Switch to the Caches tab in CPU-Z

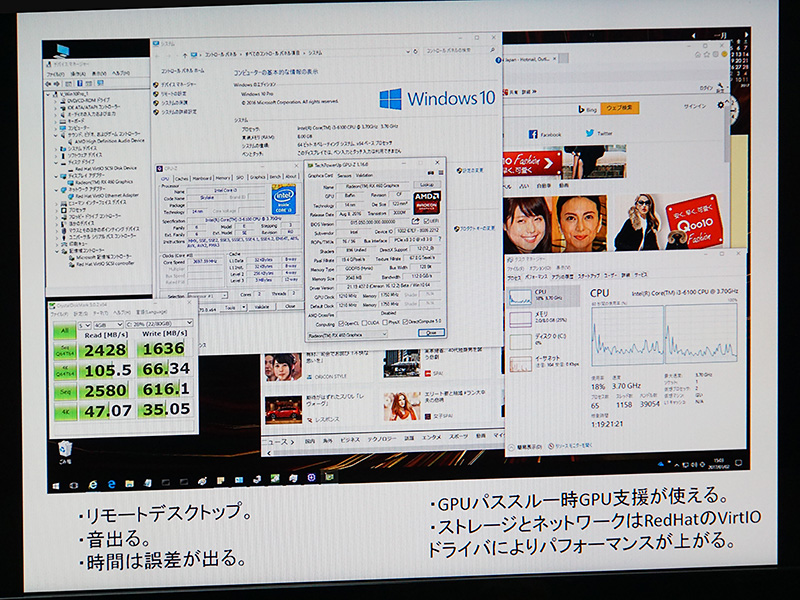[182, 179]
